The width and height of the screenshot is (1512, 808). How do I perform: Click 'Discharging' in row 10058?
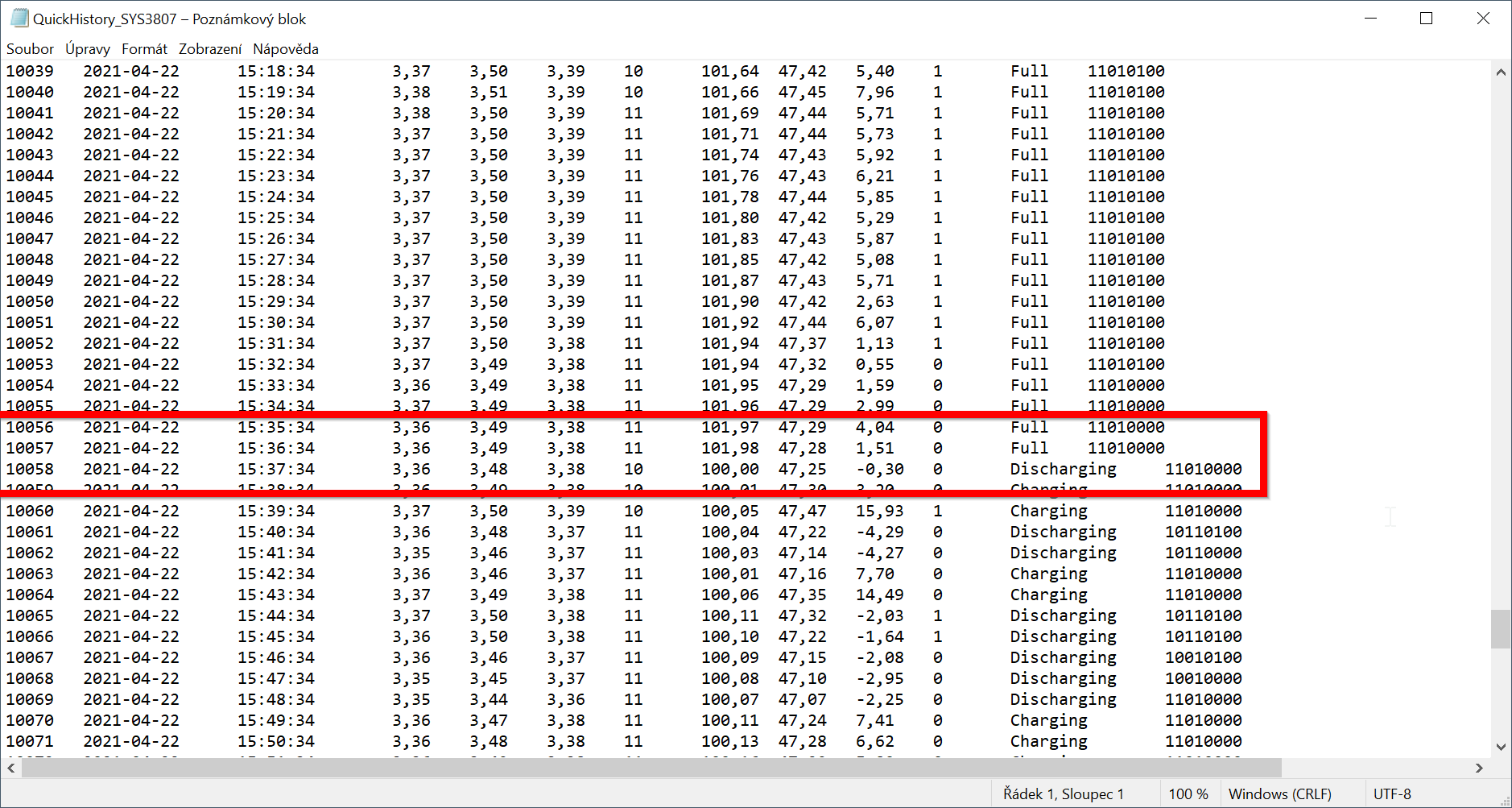coord(1064,469)
